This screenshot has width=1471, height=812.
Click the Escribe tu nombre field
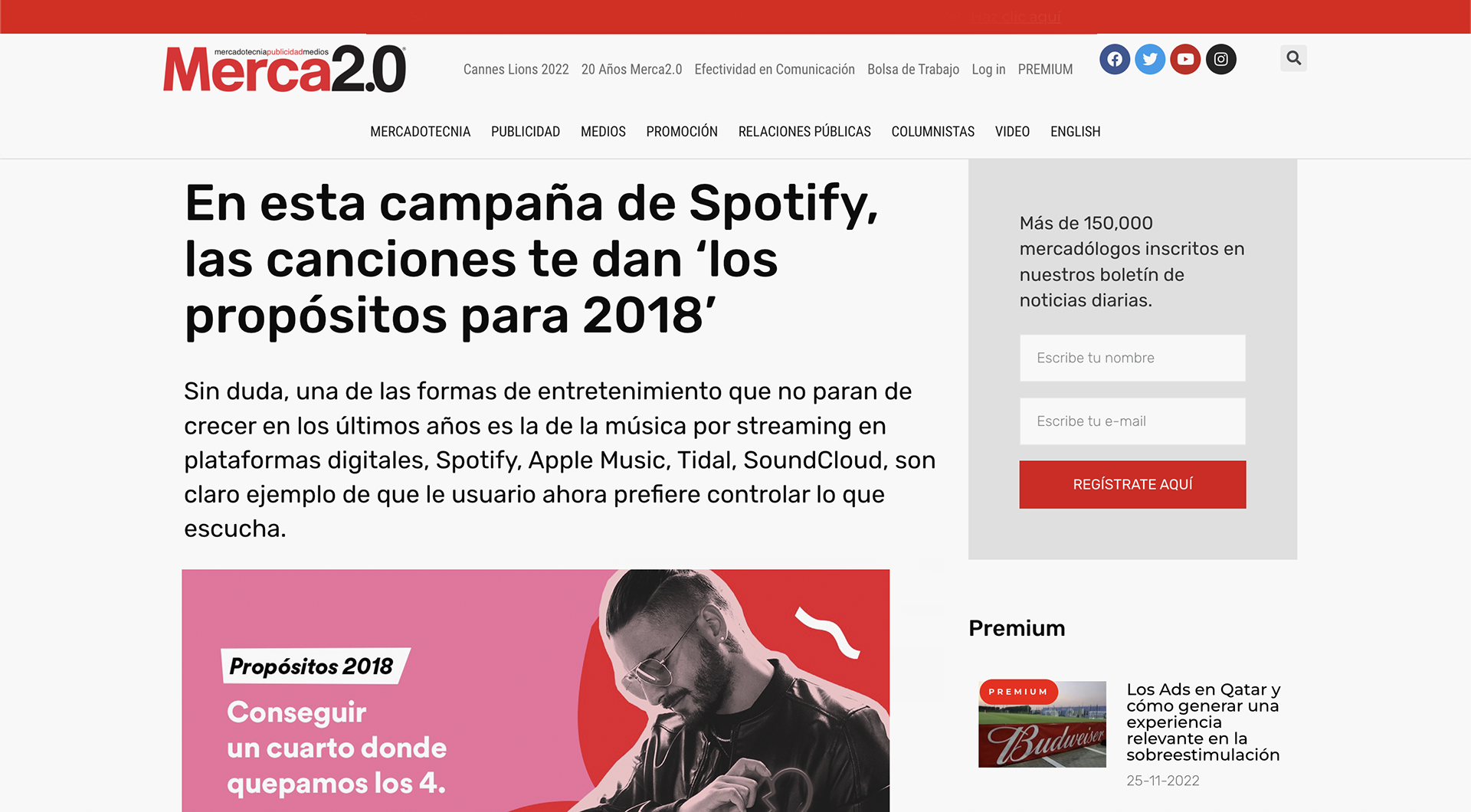point(1132,358)
